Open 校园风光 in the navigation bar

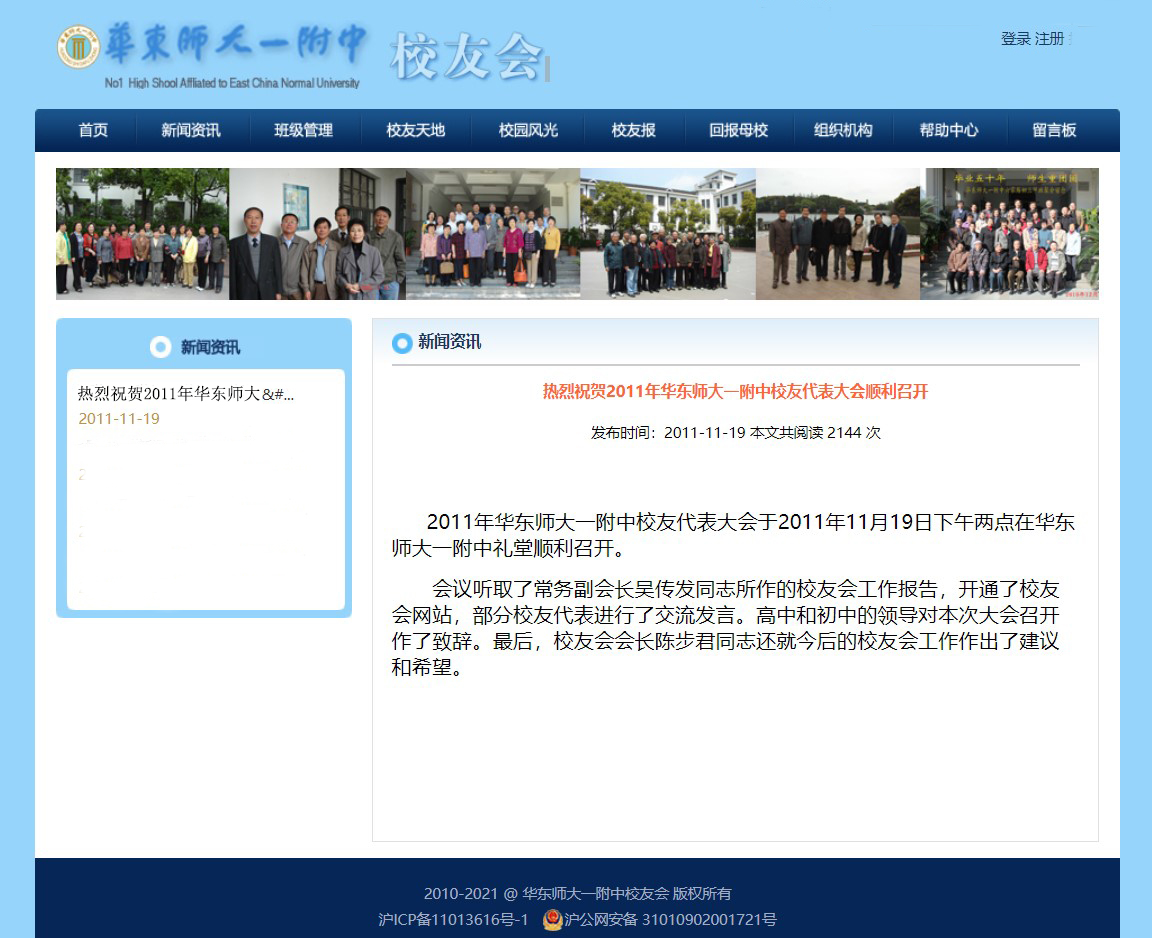tap(528, 131)
